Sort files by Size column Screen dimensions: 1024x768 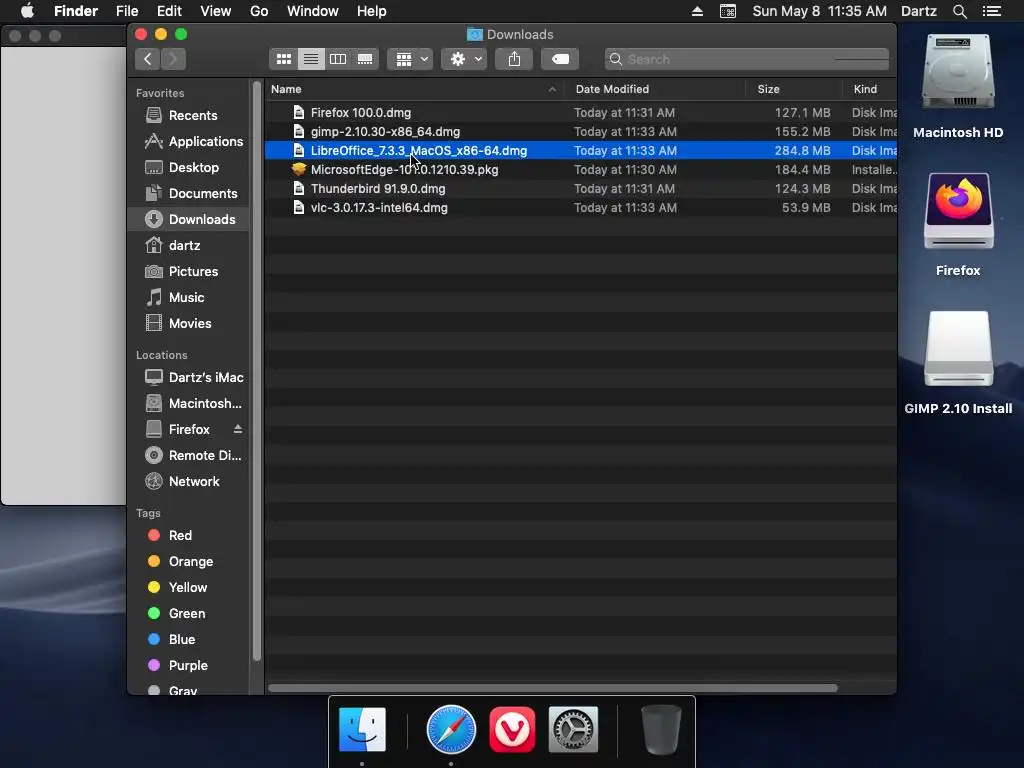(768, 89)
